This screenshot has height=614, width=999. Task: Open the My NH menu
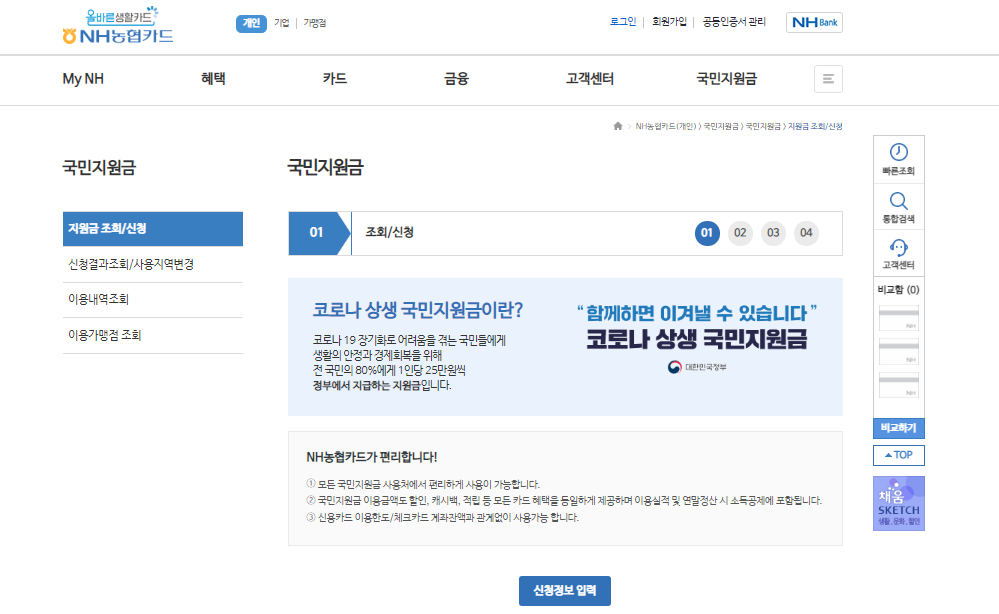pos(83,79)
